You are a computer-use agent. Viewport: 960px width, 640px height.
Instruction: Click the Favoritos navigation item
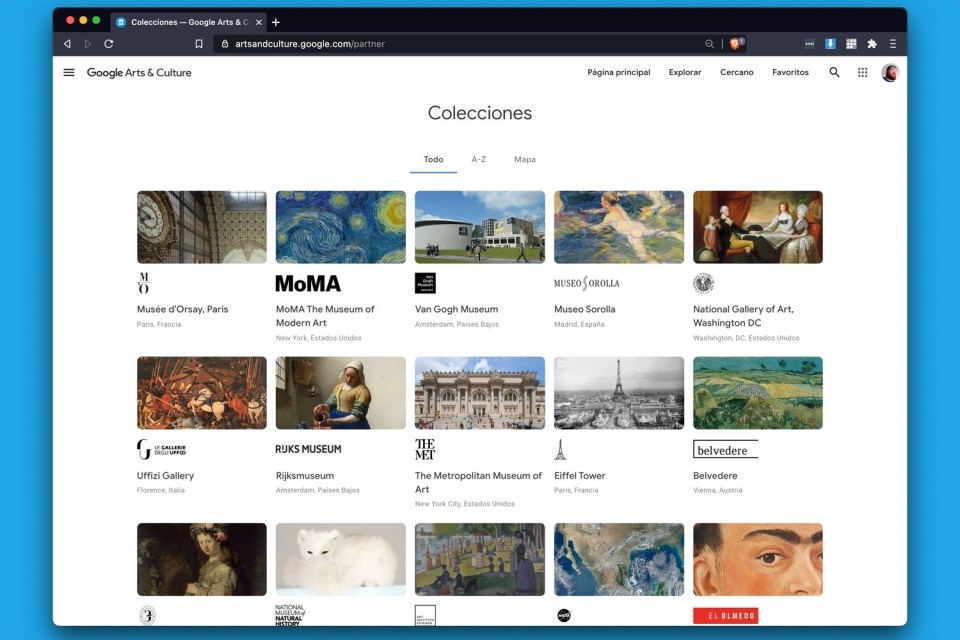(x=790, y=72)
